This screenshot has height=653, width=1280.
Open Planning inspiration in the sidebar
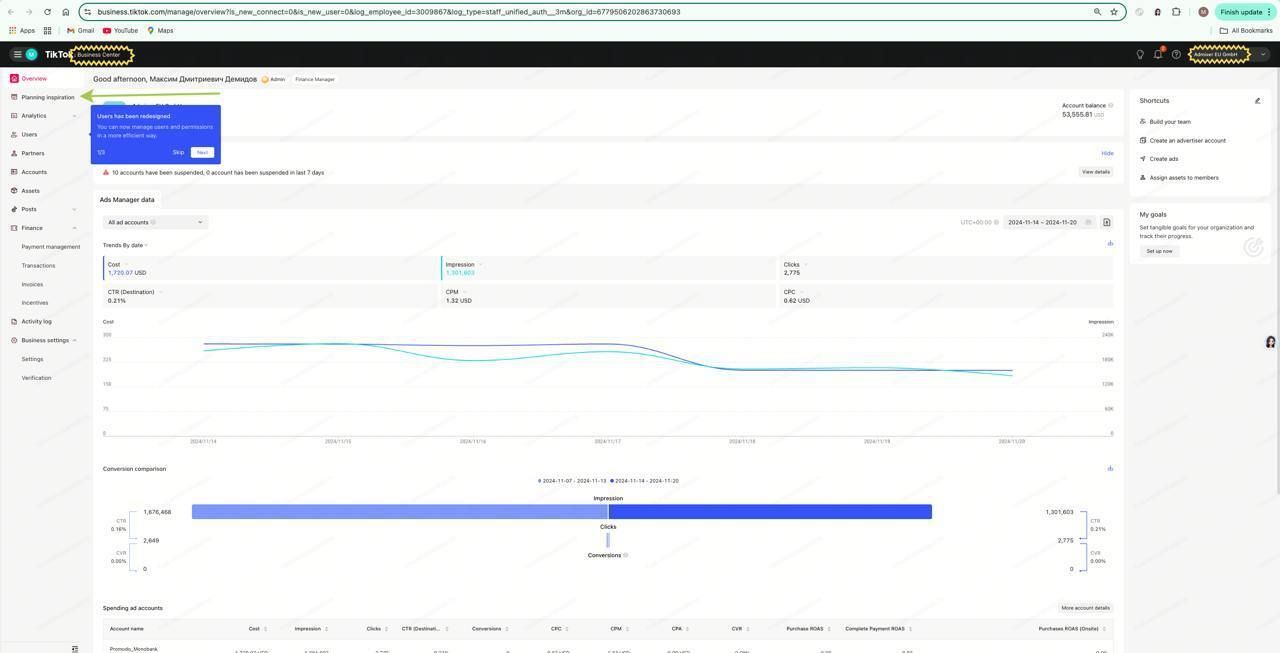tap(48, 97)
